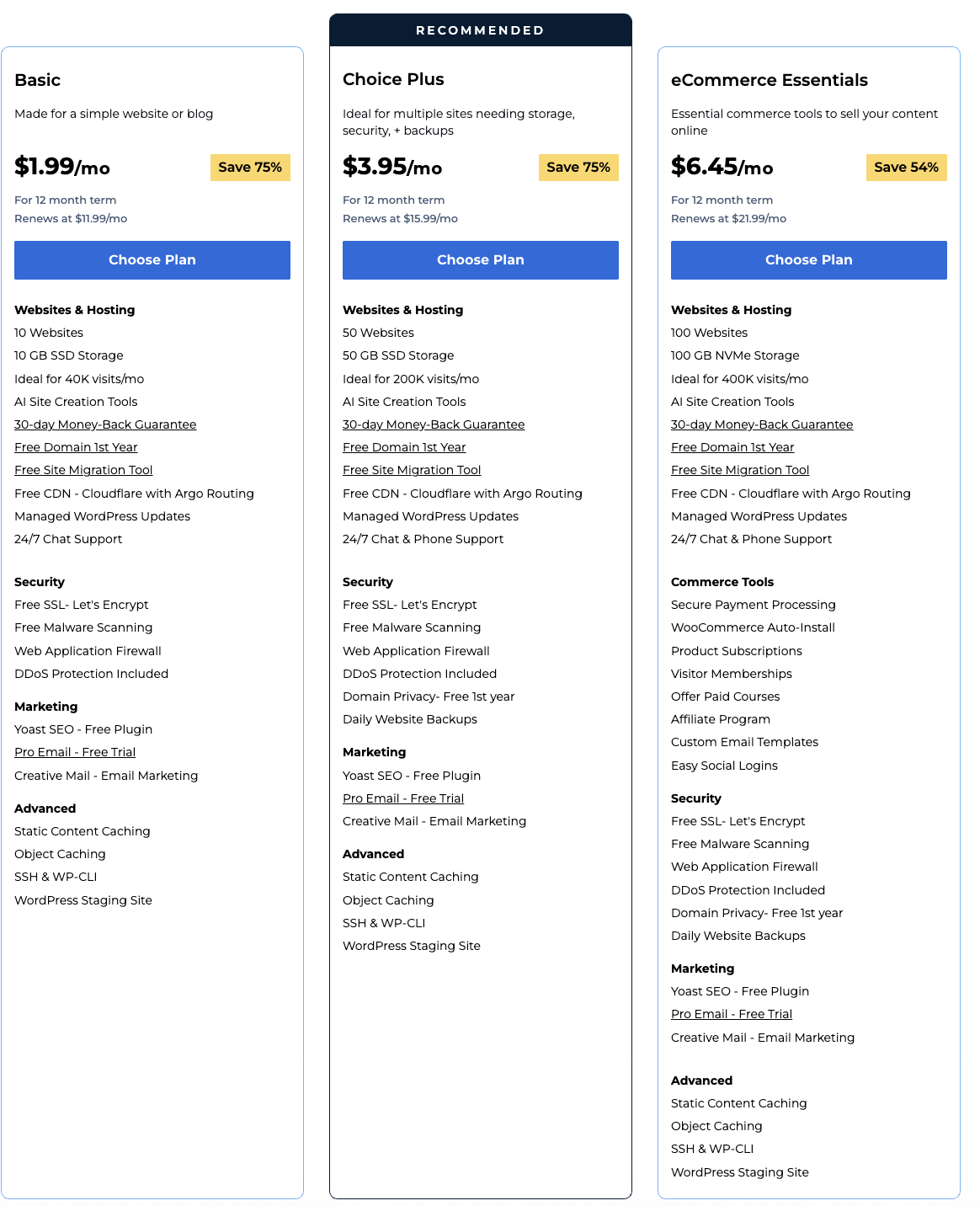Select Choose Plan under eCommerce Essentials
This screenshot has width=980, height=1206.
coord(809,260)
